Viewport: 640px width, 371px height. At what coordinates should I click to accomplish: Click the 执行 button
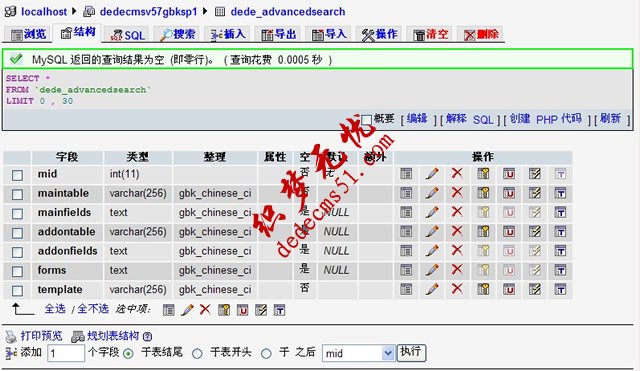pos(411,352)
